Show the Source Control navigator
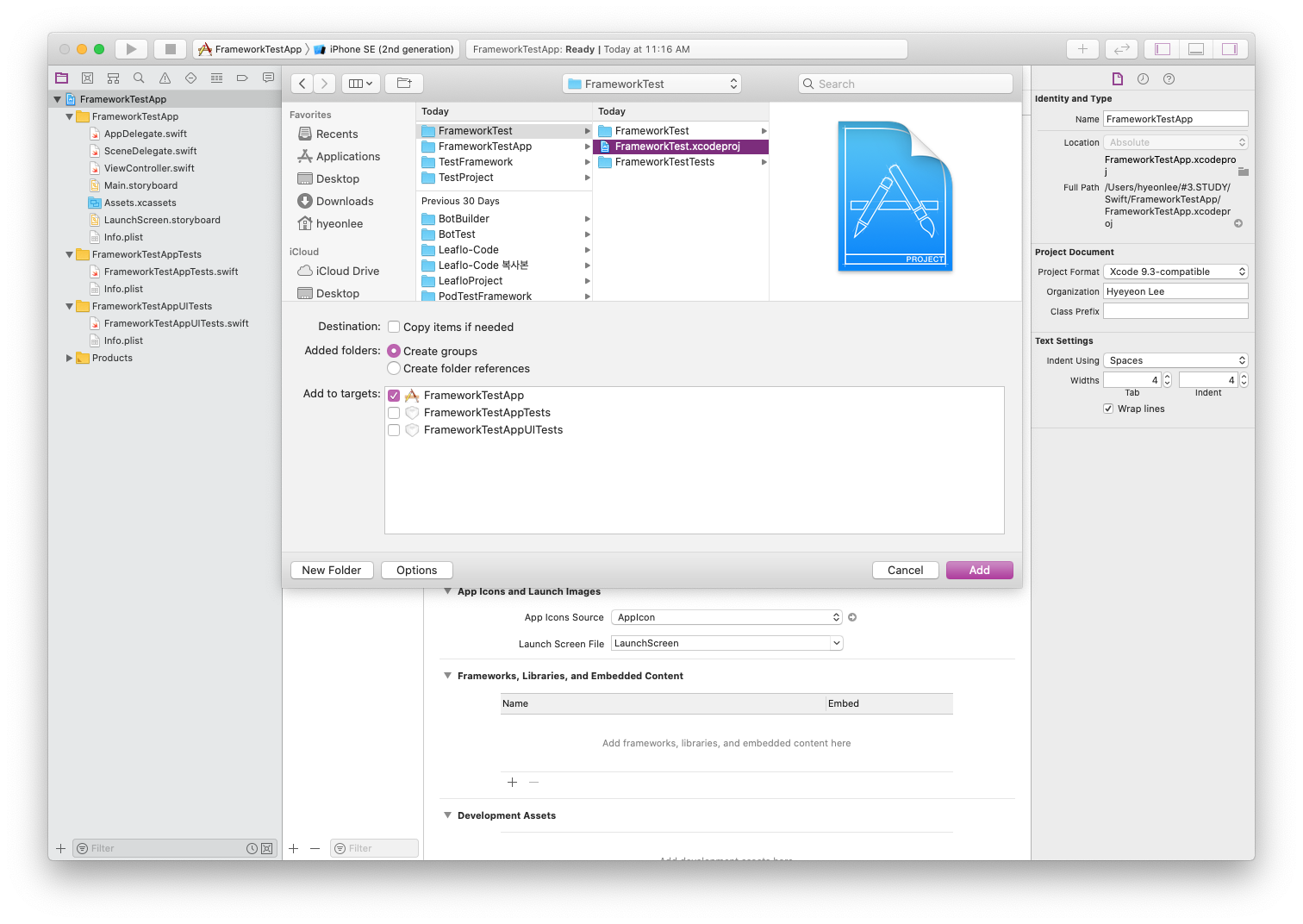 coord(87,78)
